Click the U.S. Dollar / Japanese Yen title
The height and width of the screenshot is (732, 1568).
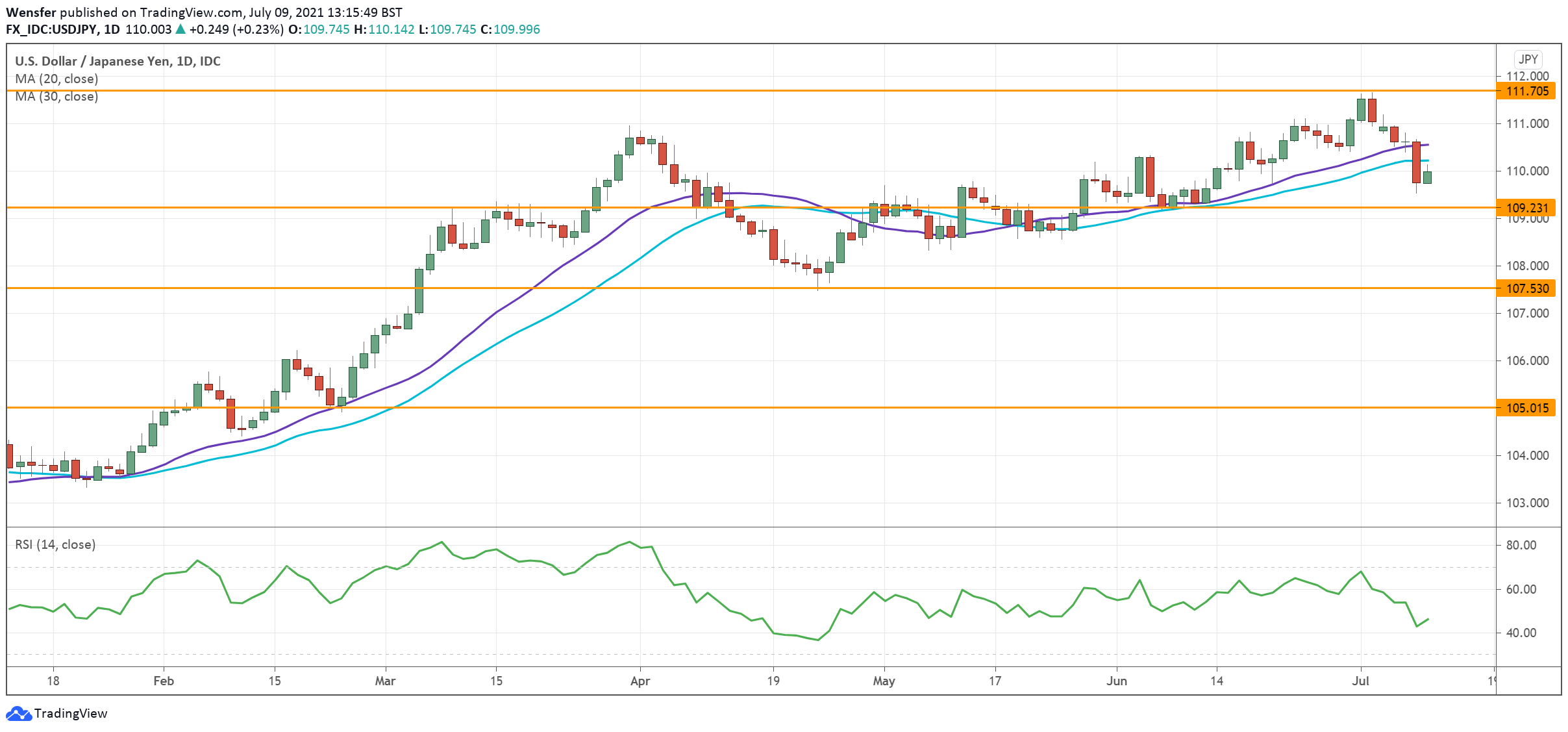[x=118, y=61]
